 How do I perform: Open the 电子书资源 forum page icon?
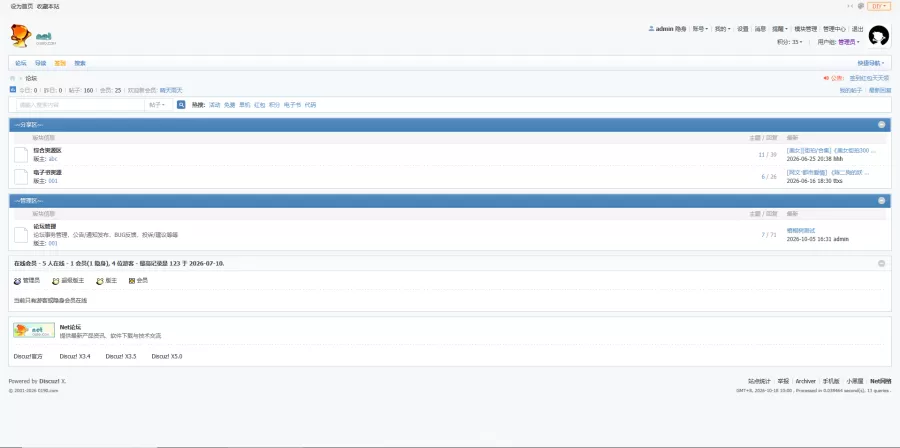click(x=21, y=177)
